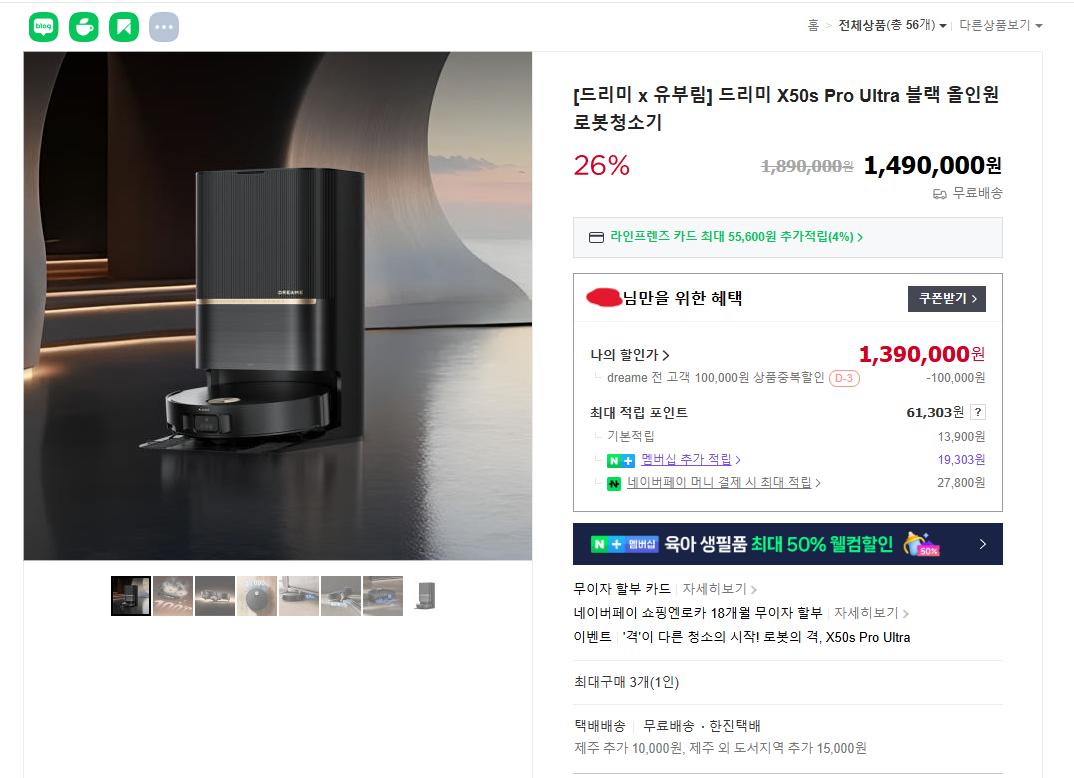Click the N+ membership badge icon

[621, 461]
